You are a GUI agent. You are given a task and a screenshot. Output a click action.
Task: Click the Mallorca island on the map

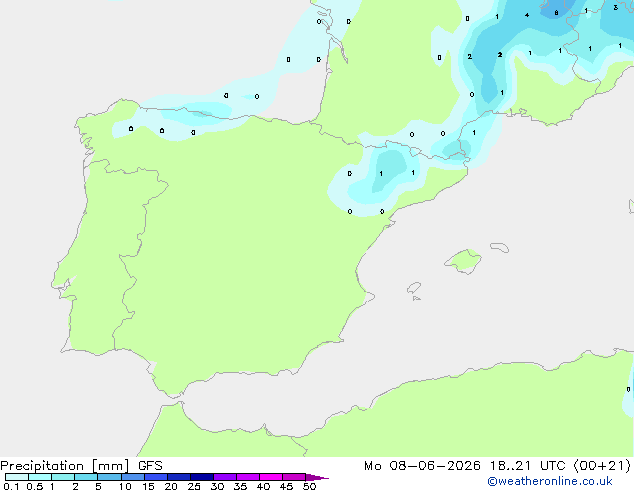463,262
